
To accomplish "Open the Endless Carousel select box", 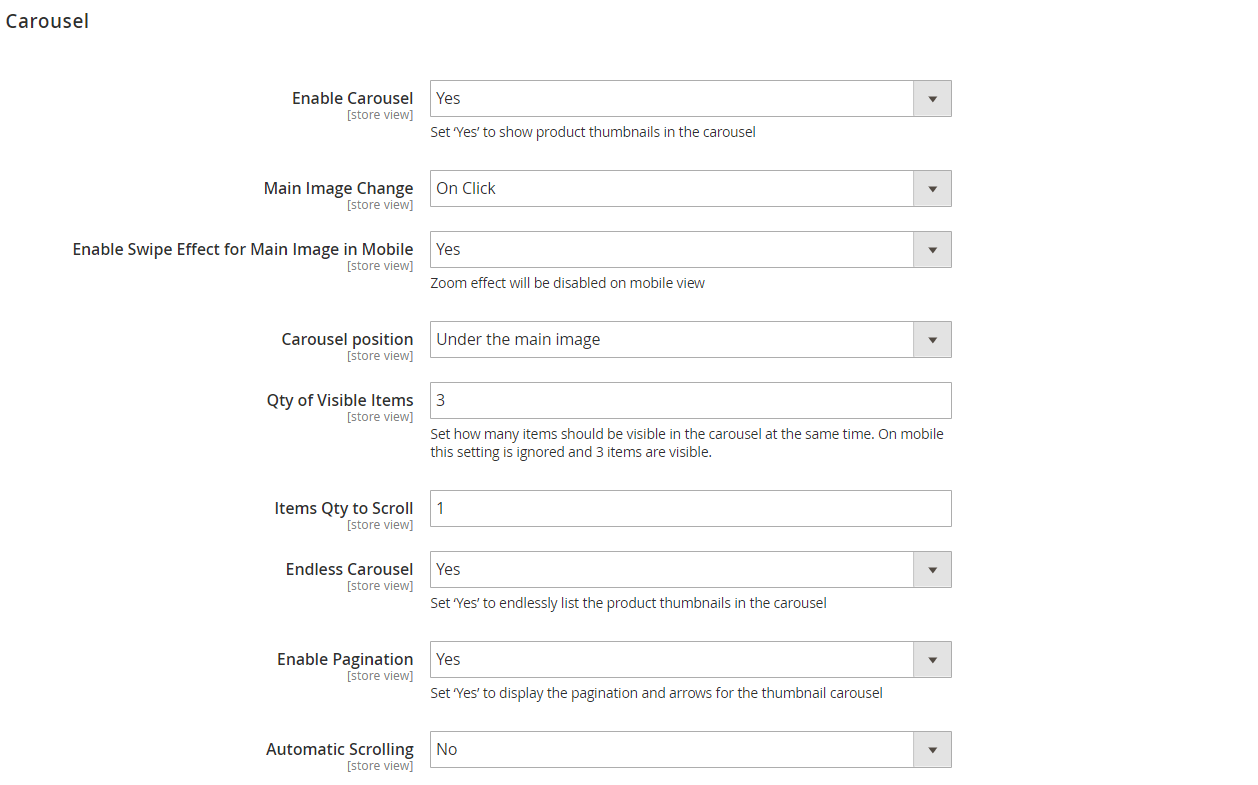I will click(690, 570).
